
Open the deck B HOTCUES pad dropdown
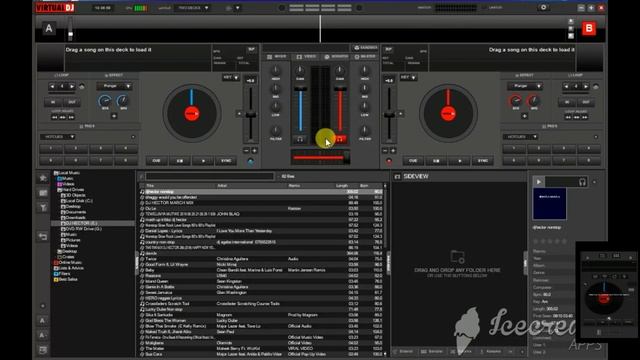click(521, 137)
